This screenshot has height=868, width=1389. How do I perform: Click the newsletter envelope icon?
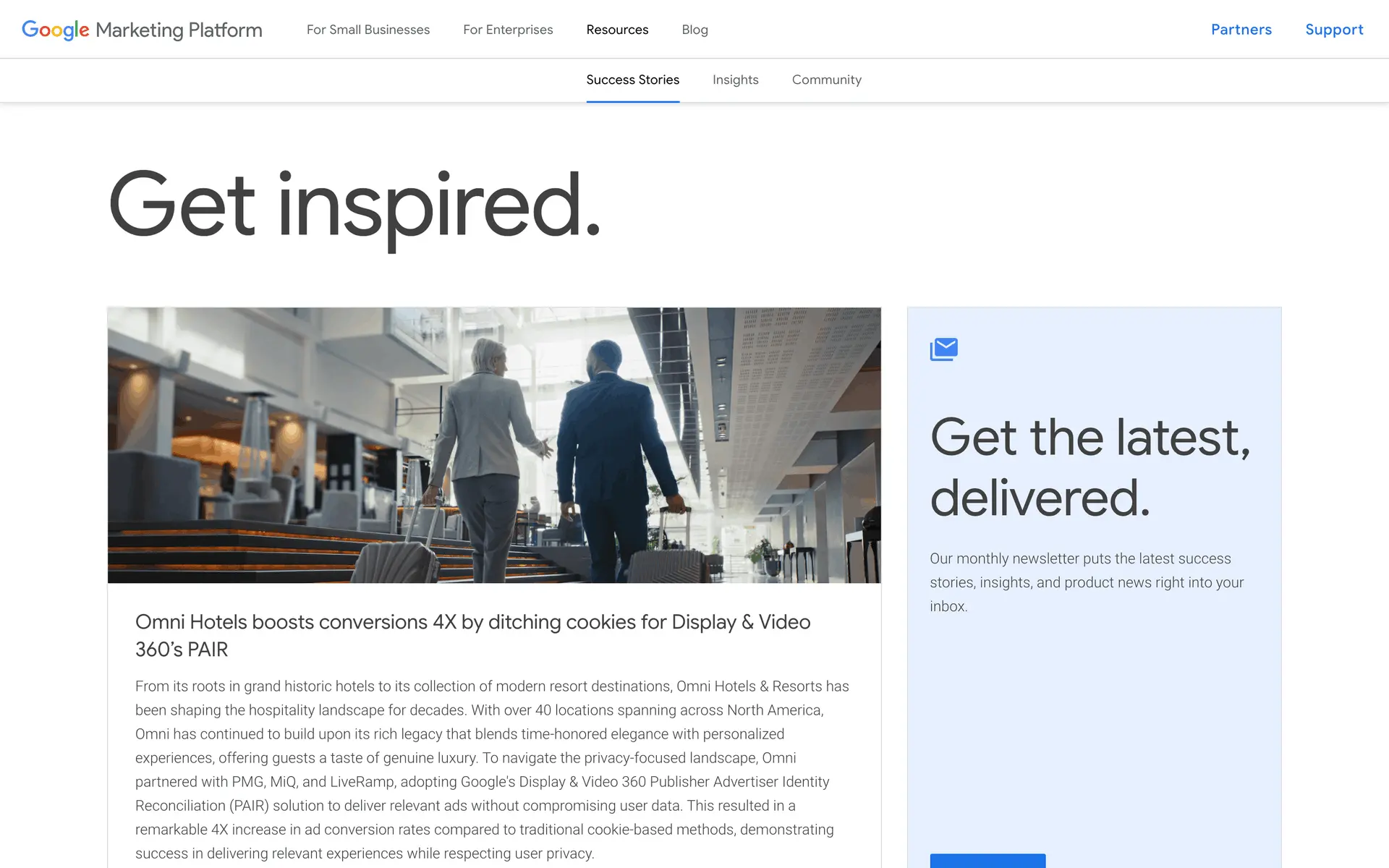click(943, 349)
